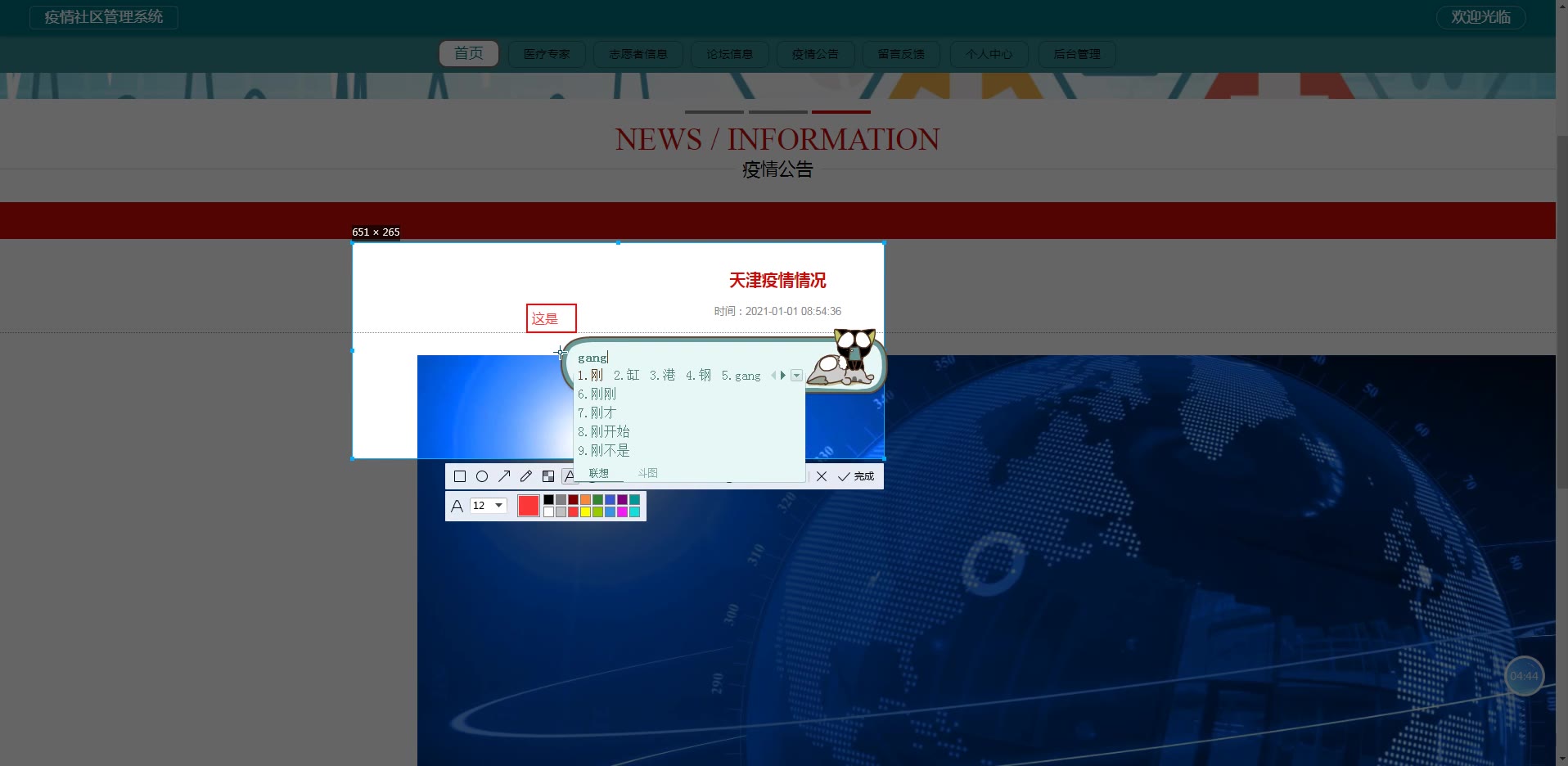The width and height of the screenshot is (1568, 766).
Task: Cancel the screenshot with the X icon
Action: pyautogui.click(x=822, y=476)
